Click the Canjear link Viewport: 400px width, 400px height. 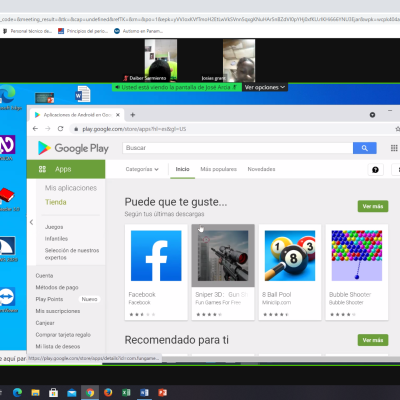(x=45, y=323)
